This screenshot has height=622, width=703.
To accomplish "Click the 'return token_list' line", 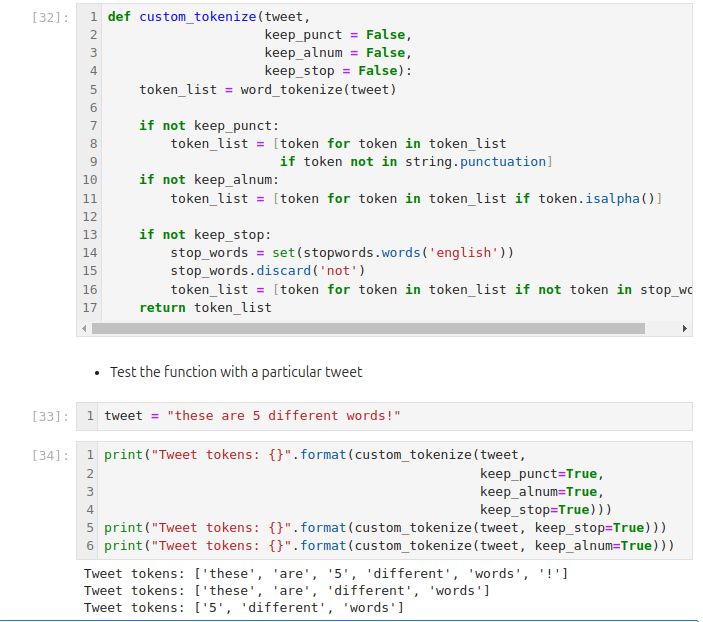I will (x=205, y=307).
